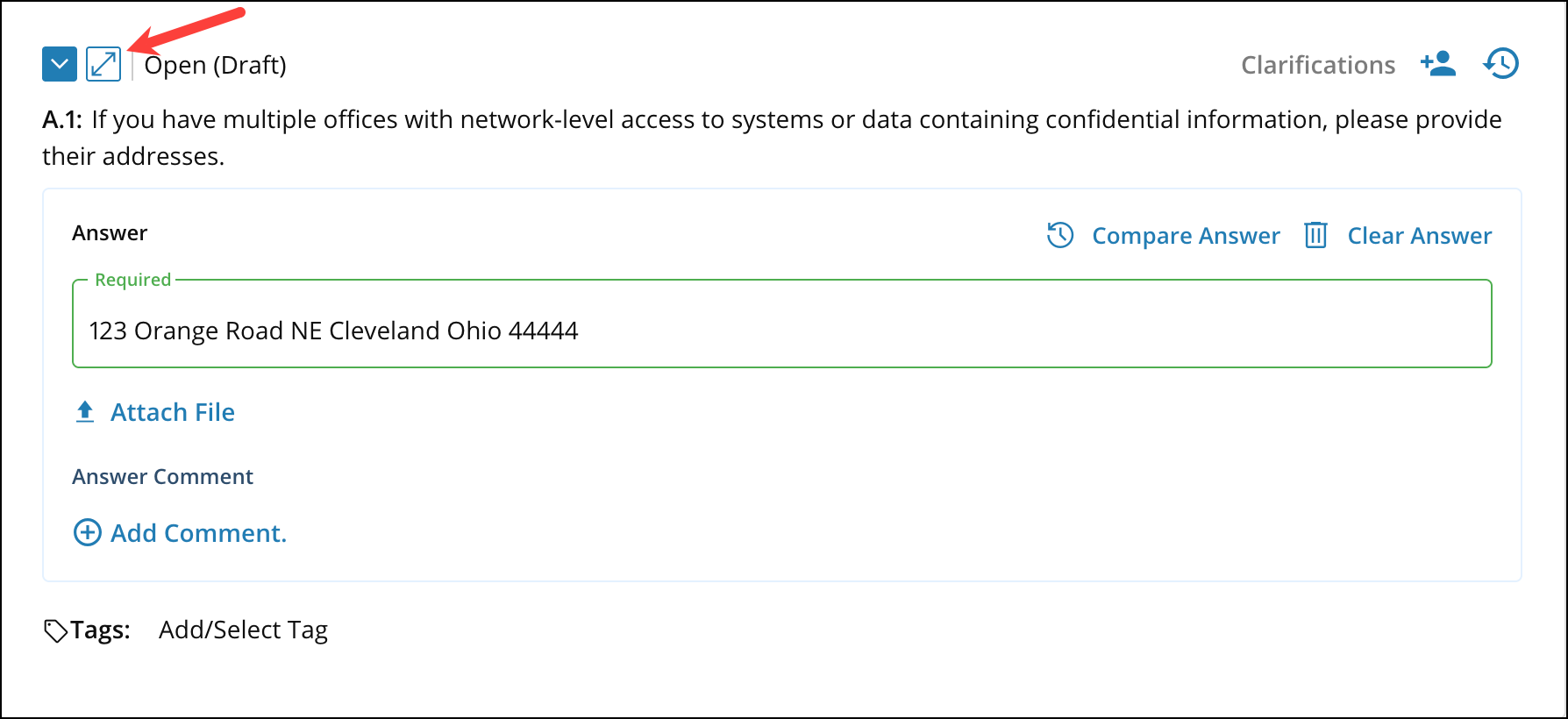Click the upload arrow icon
Viewport: 1568px width, 719px height.
[85, 412]
